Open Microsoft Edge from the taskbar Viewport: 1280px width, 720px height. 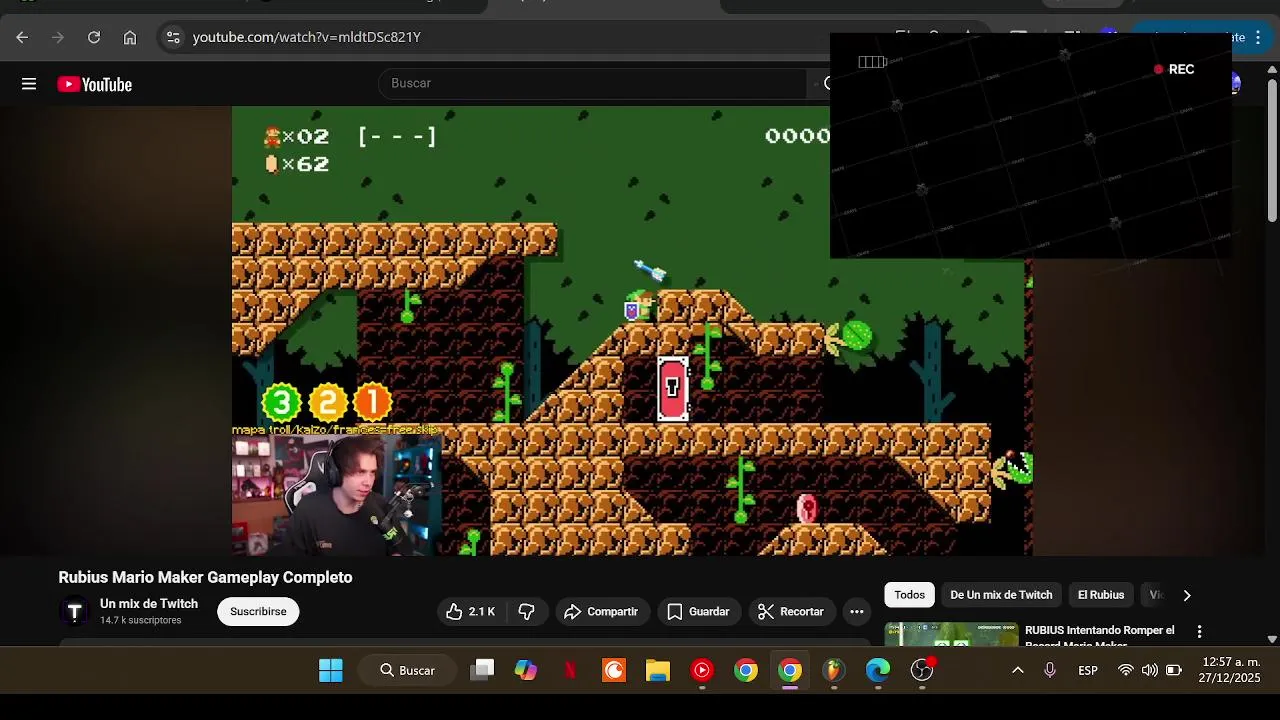878,670
